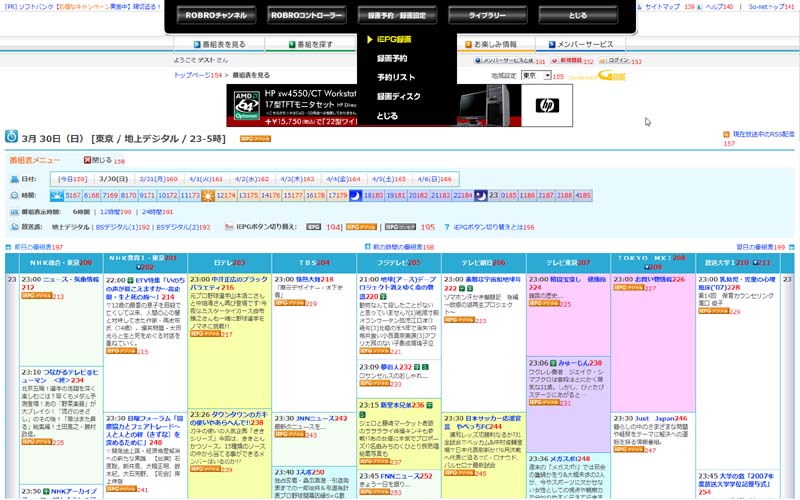Select 録画ディスク in the dropdown menu
800x500 pixels.
(398, 96)
